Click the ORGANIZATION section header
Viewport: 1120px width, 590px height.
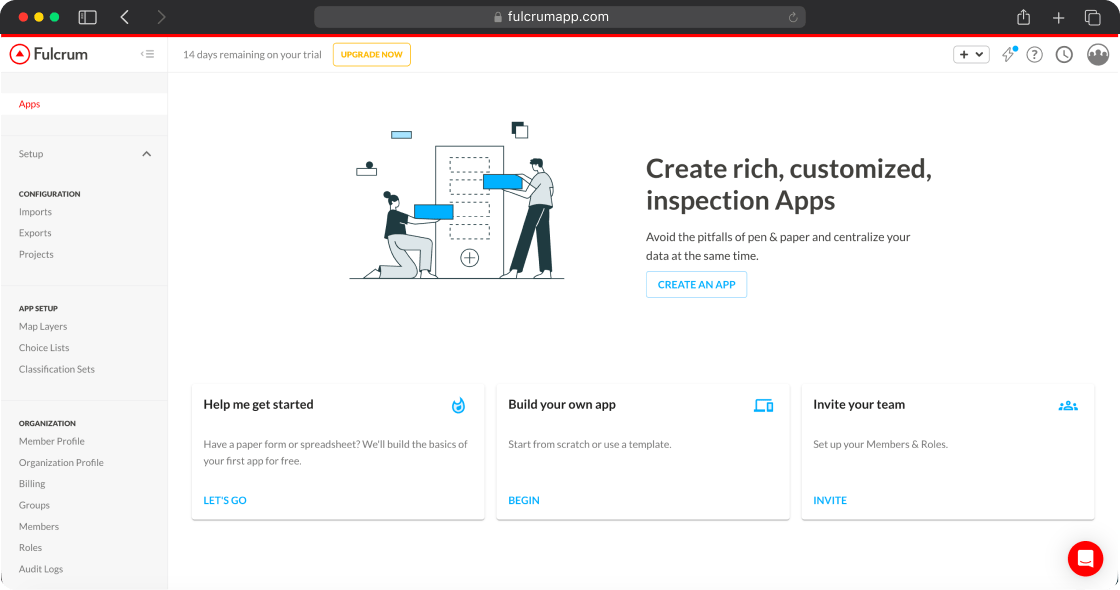click(x=47, y=424)
